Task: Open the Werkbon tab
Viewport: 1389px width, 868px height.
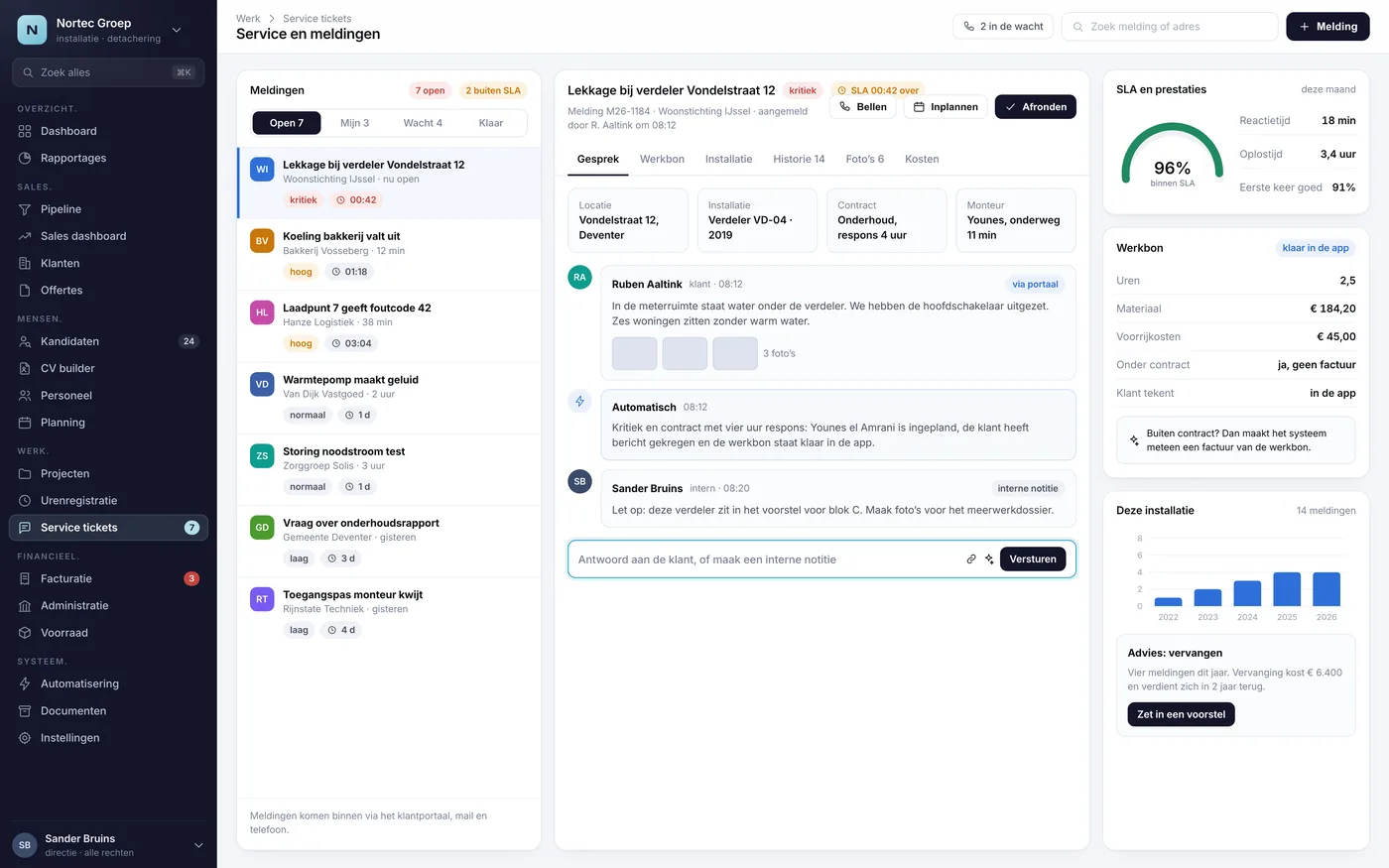Action: pos(662,159)
